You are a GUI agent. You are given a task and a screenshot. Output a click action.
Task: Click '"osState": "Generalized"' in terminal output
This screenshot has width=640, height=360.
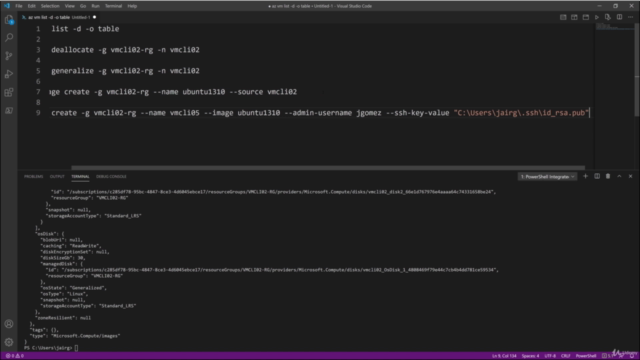click(x=73, y=288)
